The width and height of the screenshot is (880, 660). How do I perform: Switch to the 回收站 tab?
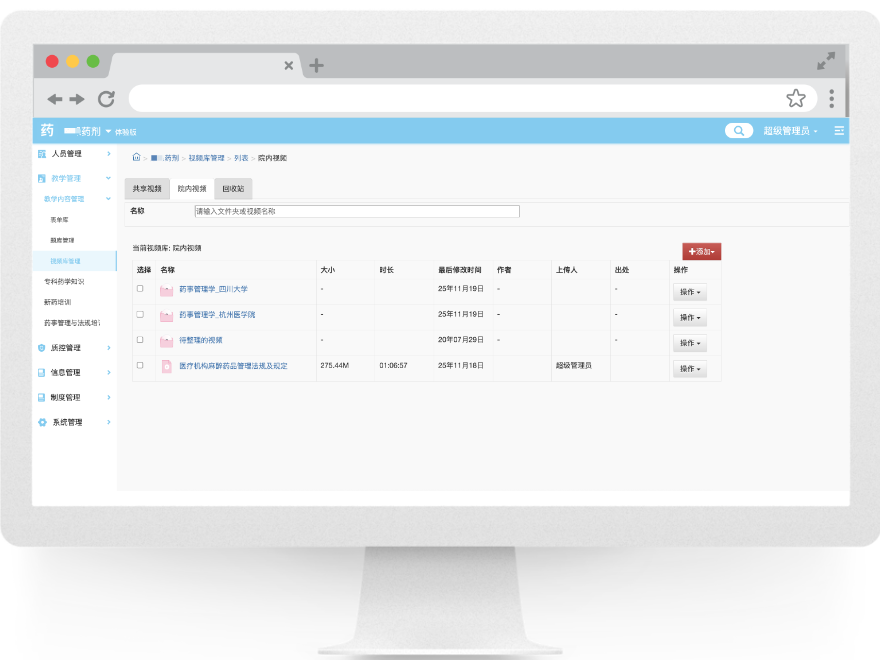pos(233,188)
